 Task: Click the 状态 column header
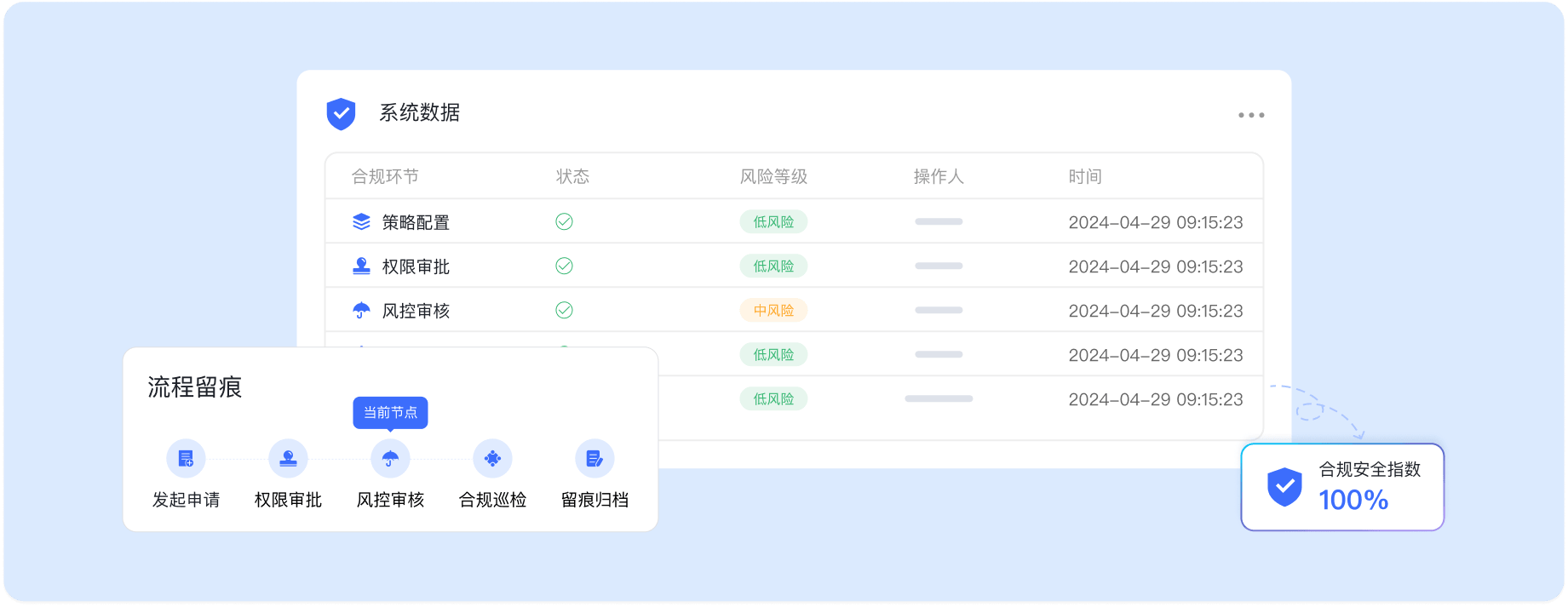(572, 176)
